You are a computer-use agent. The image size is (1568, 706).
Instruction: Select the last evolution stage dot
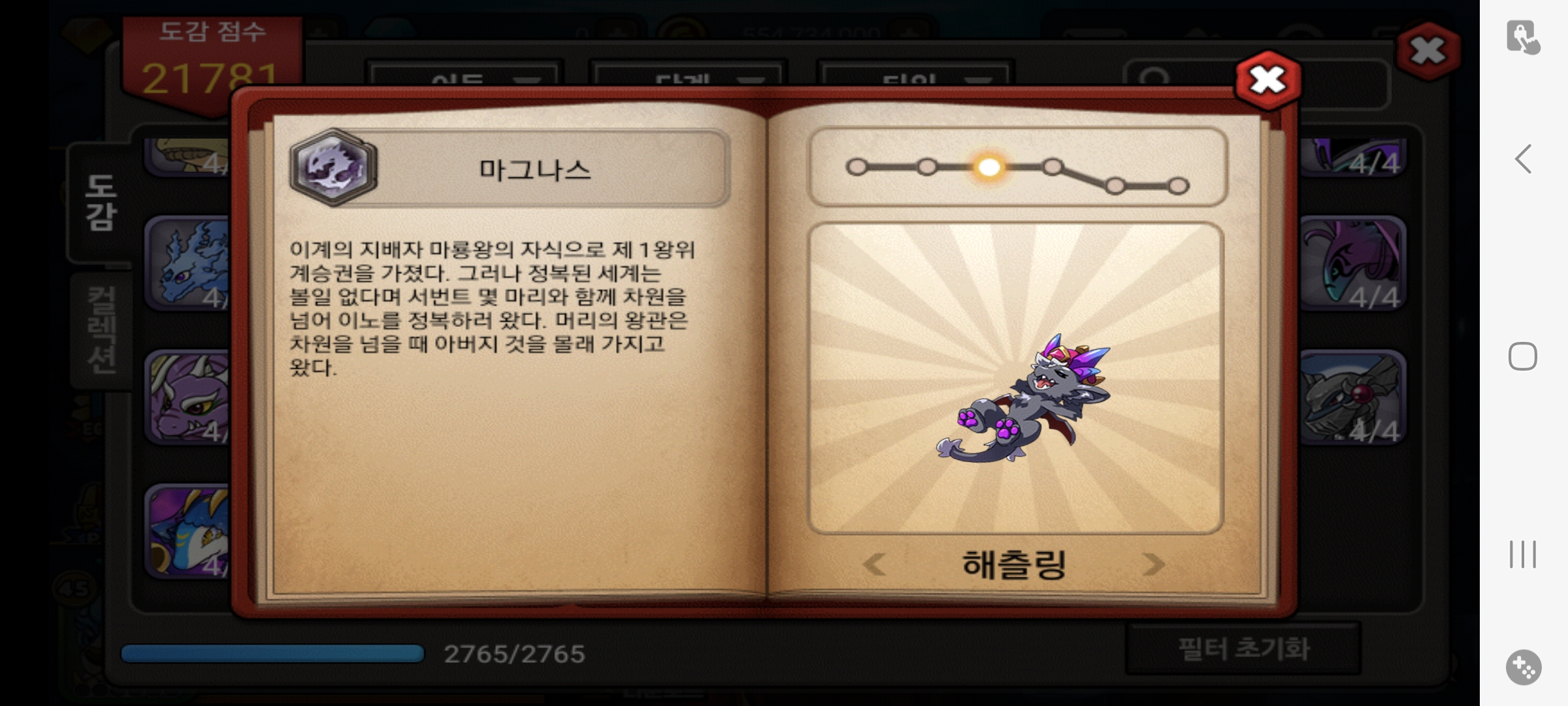click(1177, 186)
